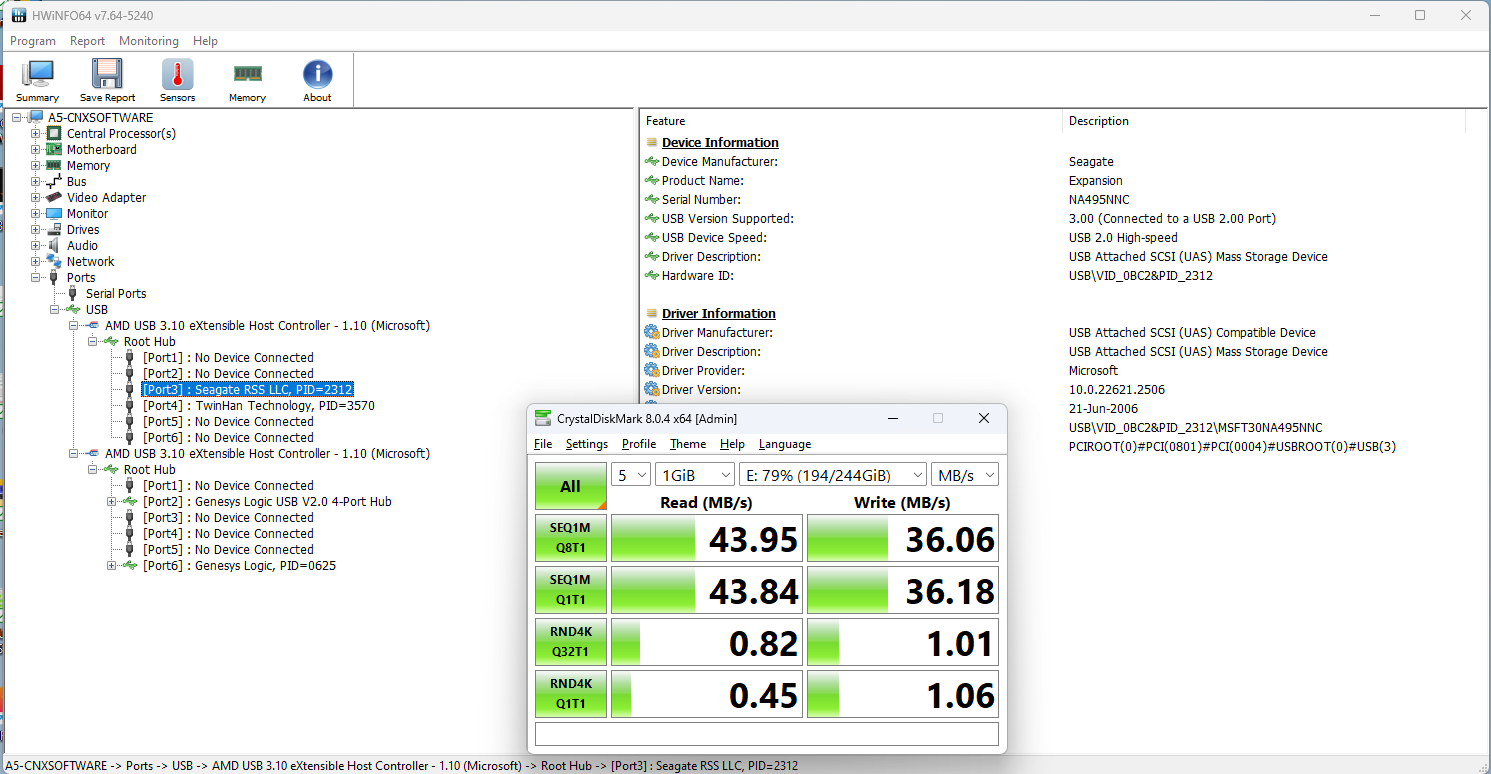This screenshot has width=1491, height=774.
Task: Click the Device Information section icon
Action: click(652, 142)
